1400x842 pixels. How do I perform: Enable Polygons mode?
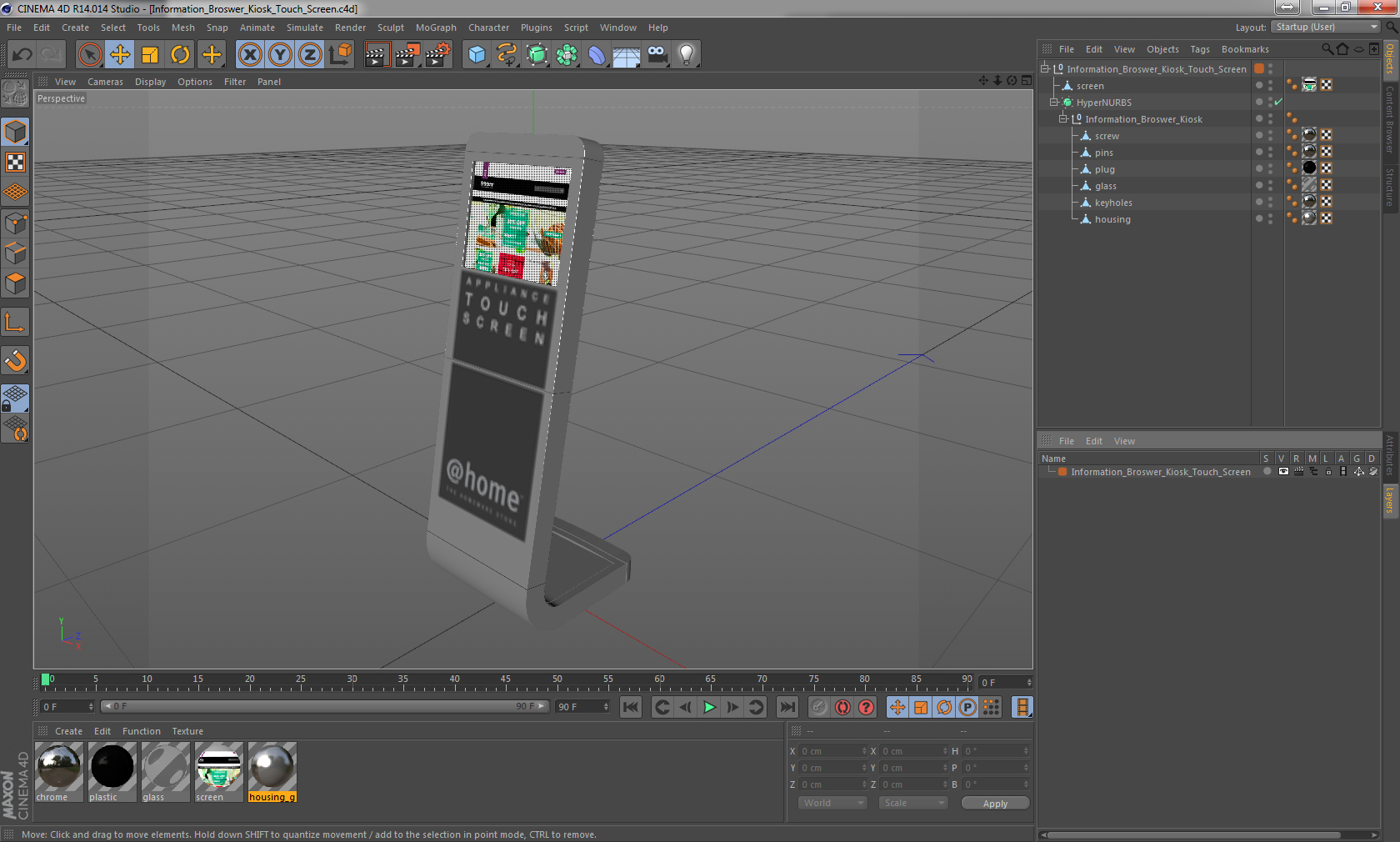coord(15,283)
